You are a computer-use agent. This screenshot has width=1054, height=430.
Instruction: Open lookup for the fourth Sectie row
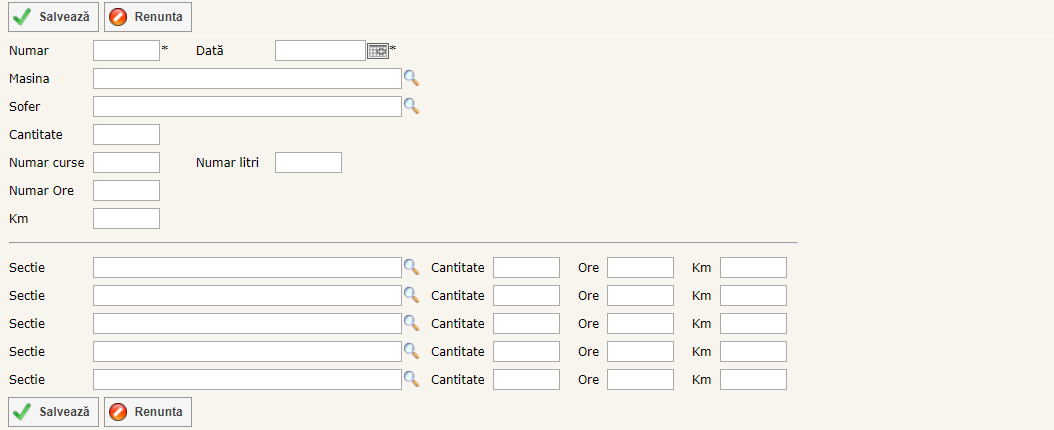[x=410, y=352]
